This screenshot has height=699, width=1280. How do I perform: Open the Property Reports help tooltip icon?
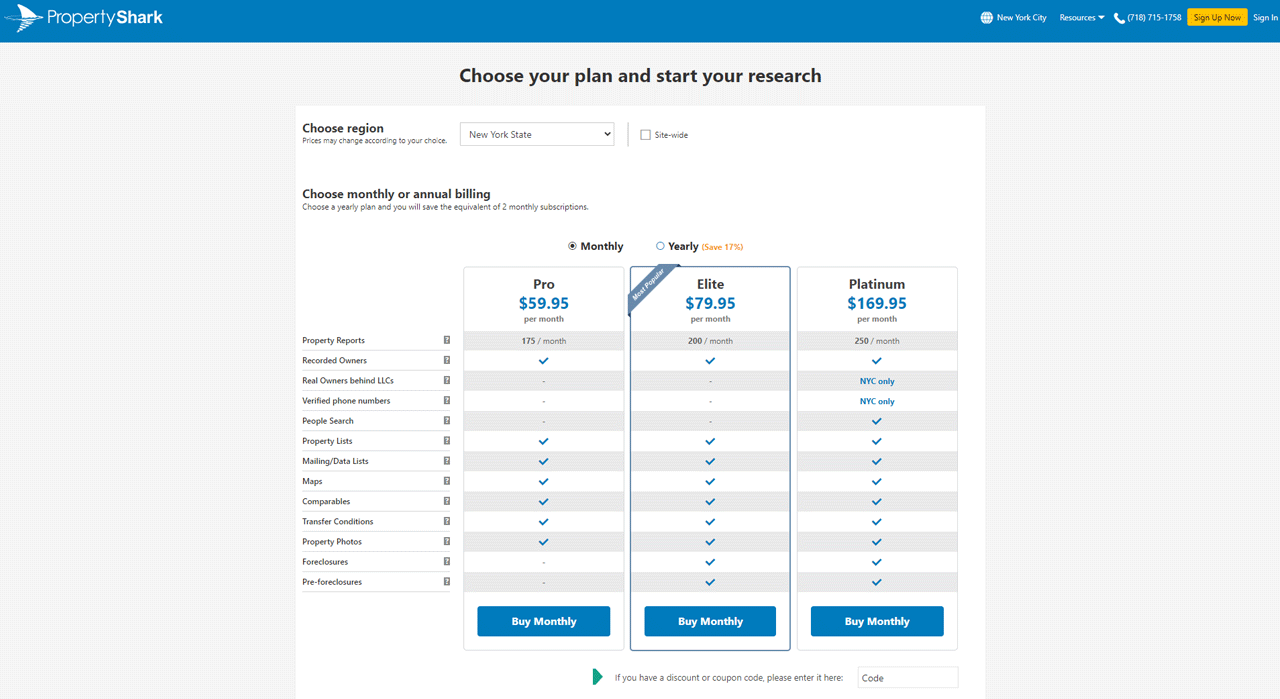[446, 340]
